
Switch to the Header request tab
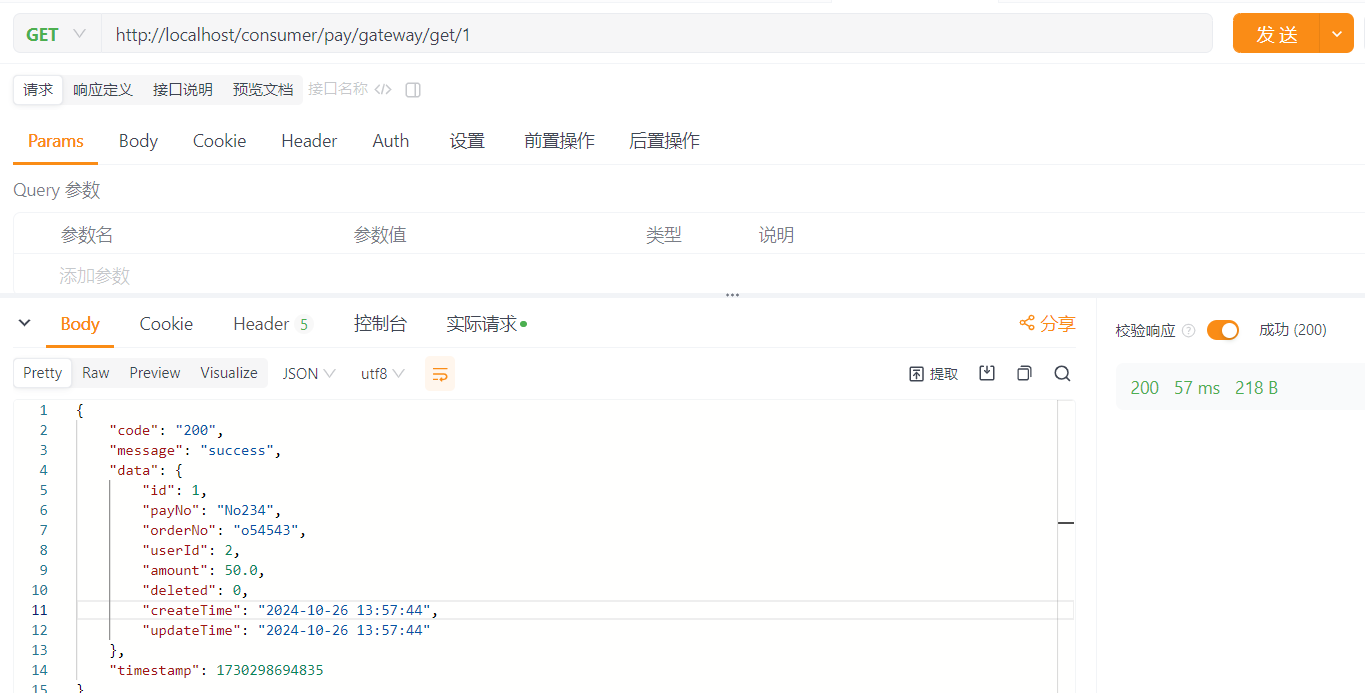pyautogui.click(x=309, y=141)
